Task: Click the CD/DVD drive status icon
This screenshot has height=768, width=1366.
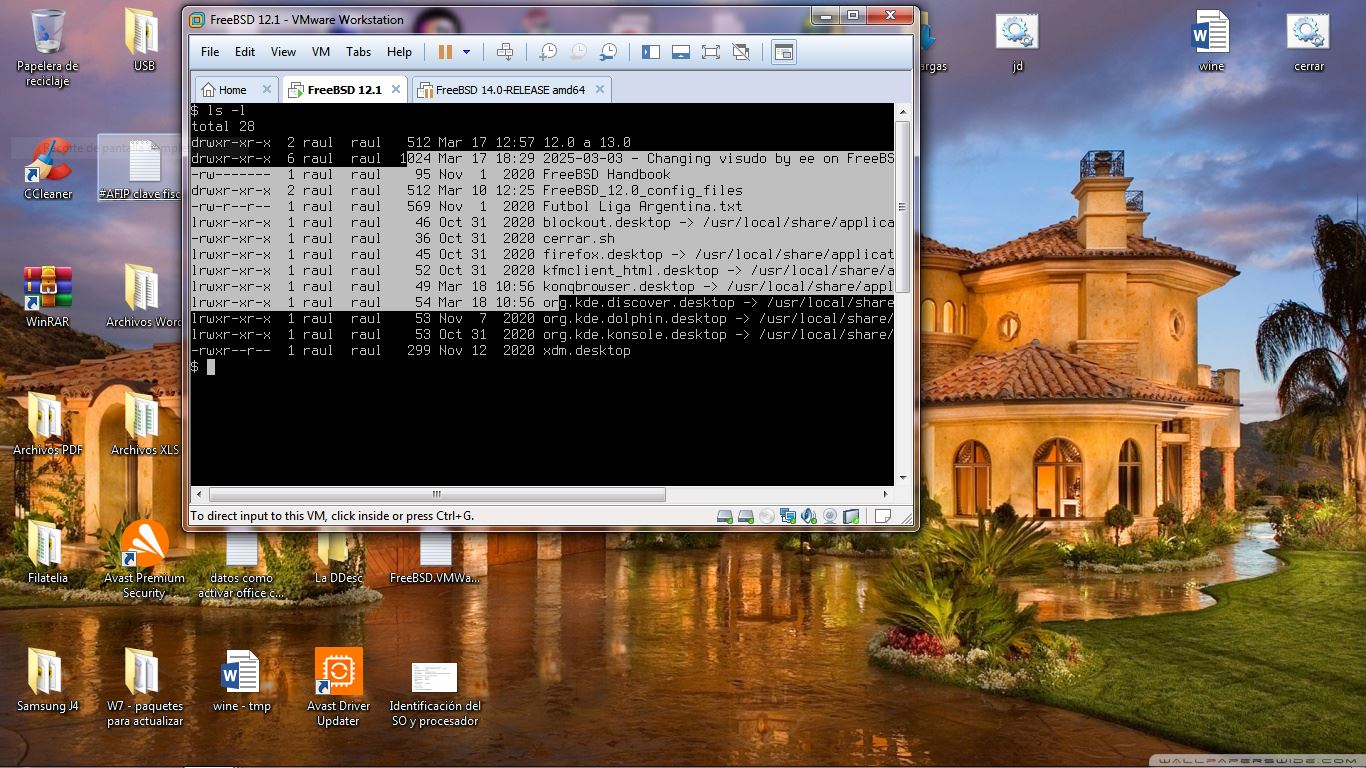Action: (766, 517)
